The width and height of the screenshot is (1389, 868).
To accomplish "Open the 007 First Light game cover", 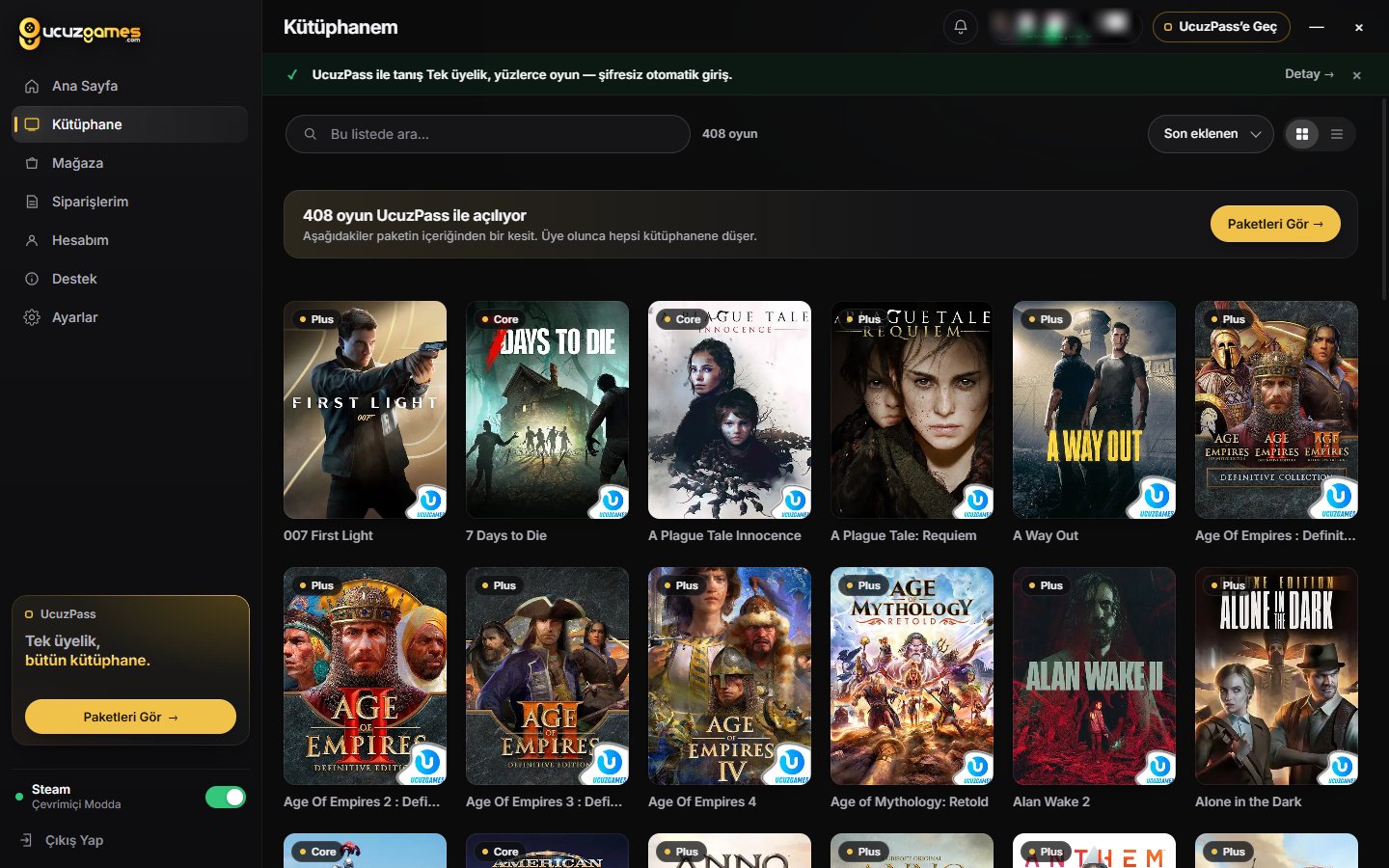I will (x=365, y=410).
